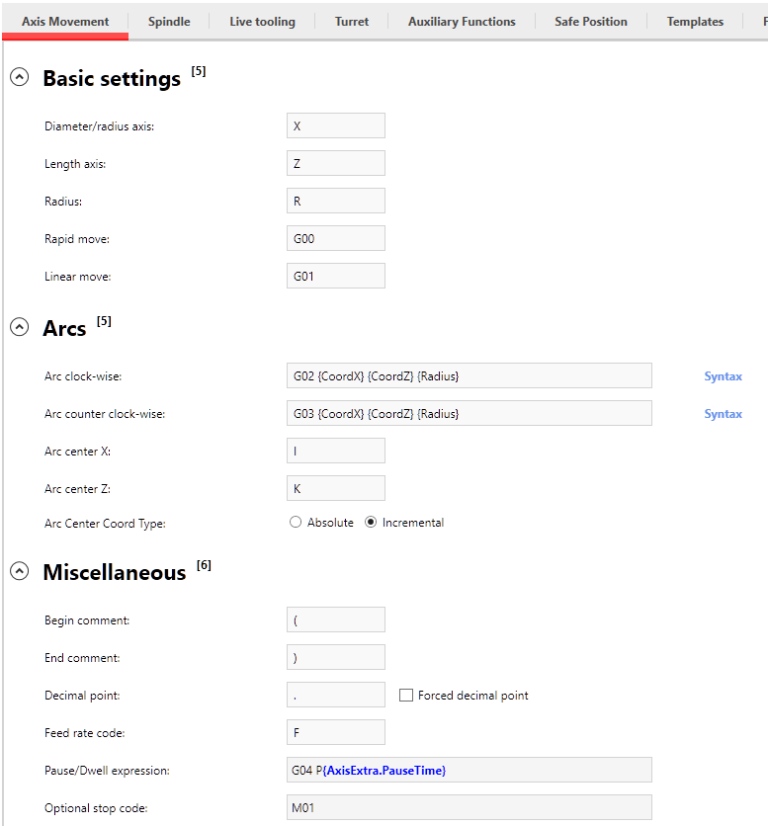Open the Turret tab
The width and height of the screenshot is (768, 826).
point(351,22)
